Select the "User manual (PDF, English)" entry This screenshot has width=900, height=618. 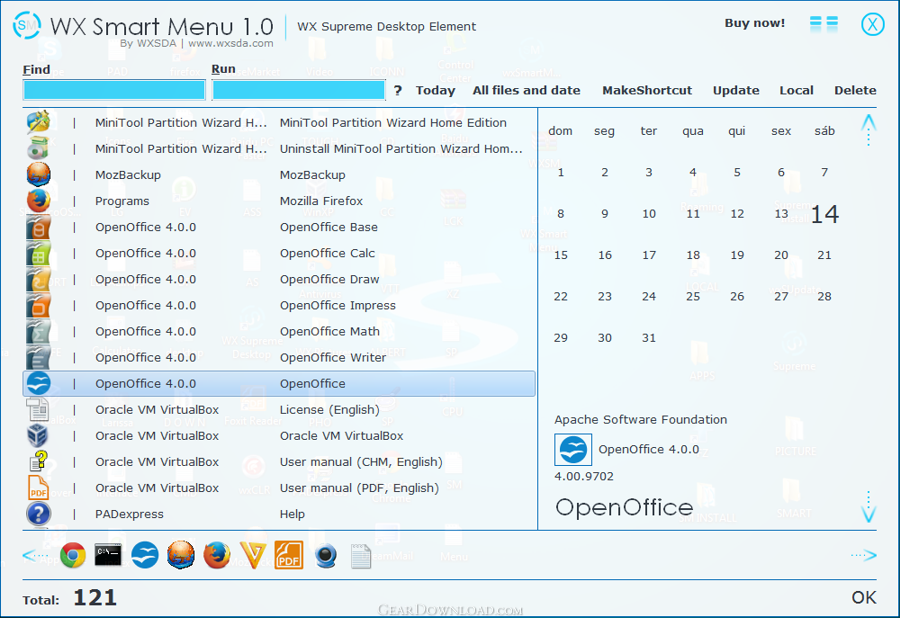coord(359,488)
